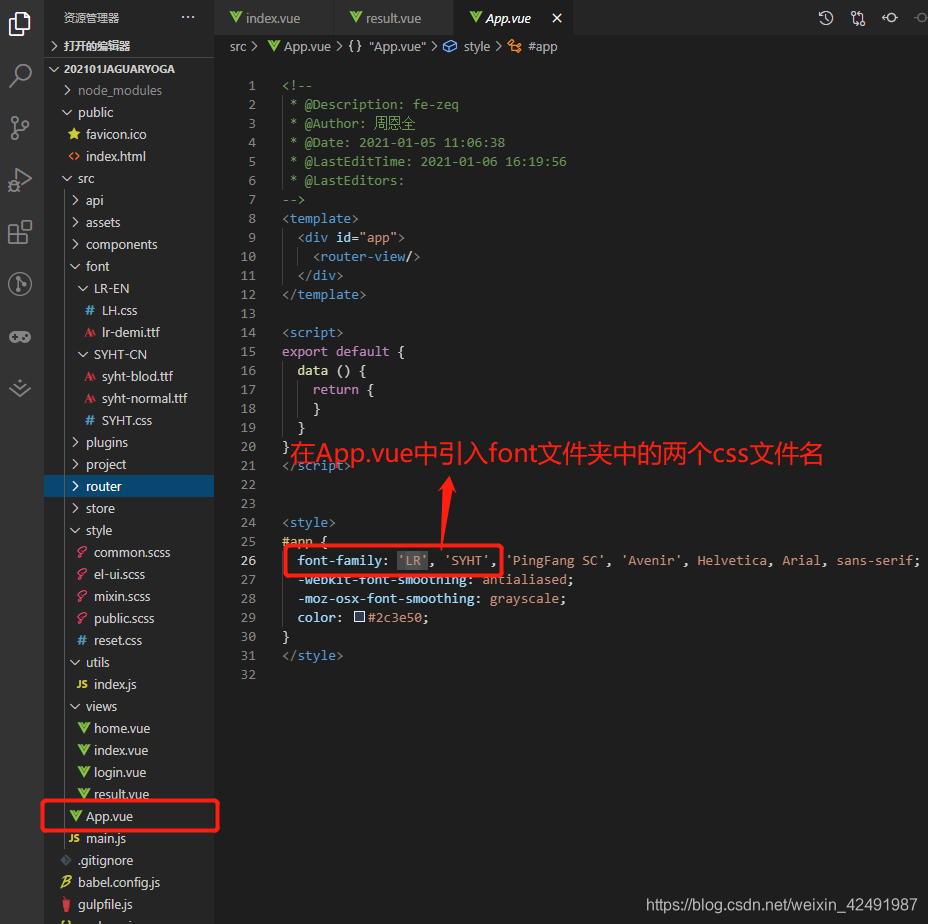Open common.scss file
This screenshot has height=924, width=928.
(x=128, y=552)
